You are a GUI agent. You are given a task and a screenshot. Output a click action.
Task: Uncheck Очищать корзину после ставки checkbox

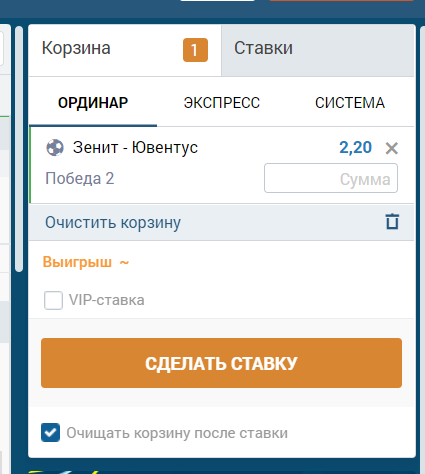[50, 433]
